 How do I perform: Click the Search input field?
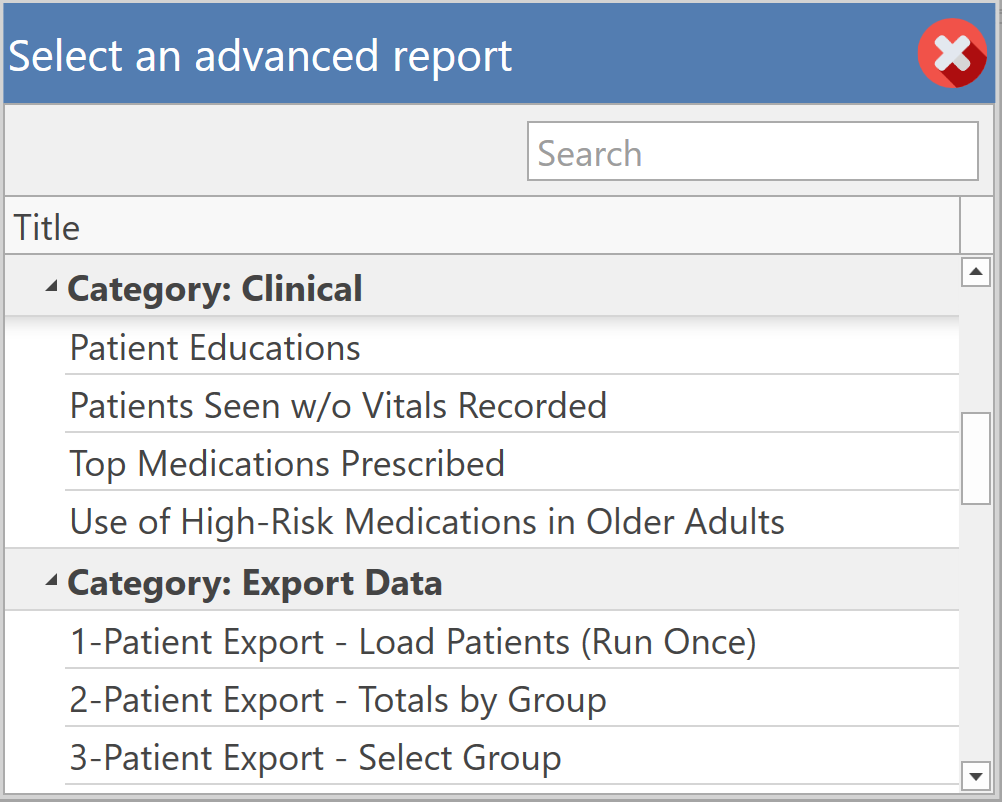click(752, 152)
